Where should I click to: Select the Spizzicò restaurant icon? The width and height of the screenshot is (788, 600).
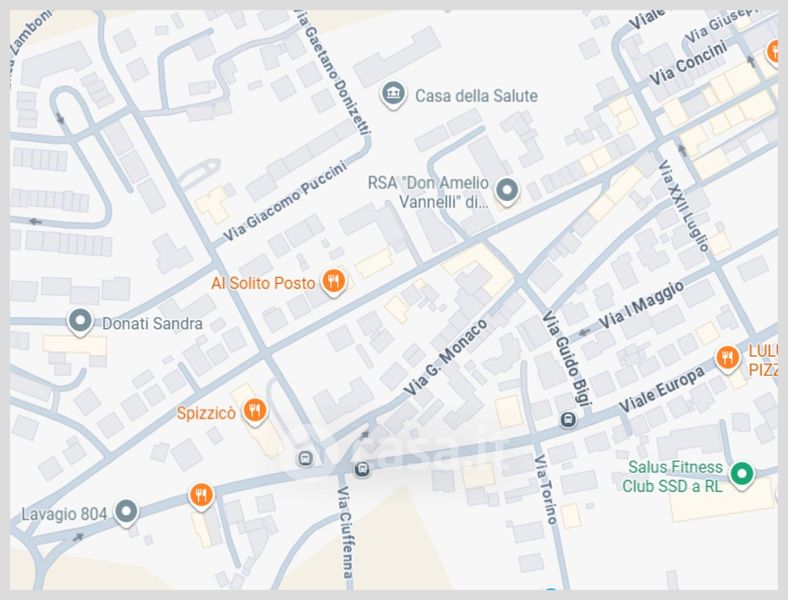click(x=256, y=410)
